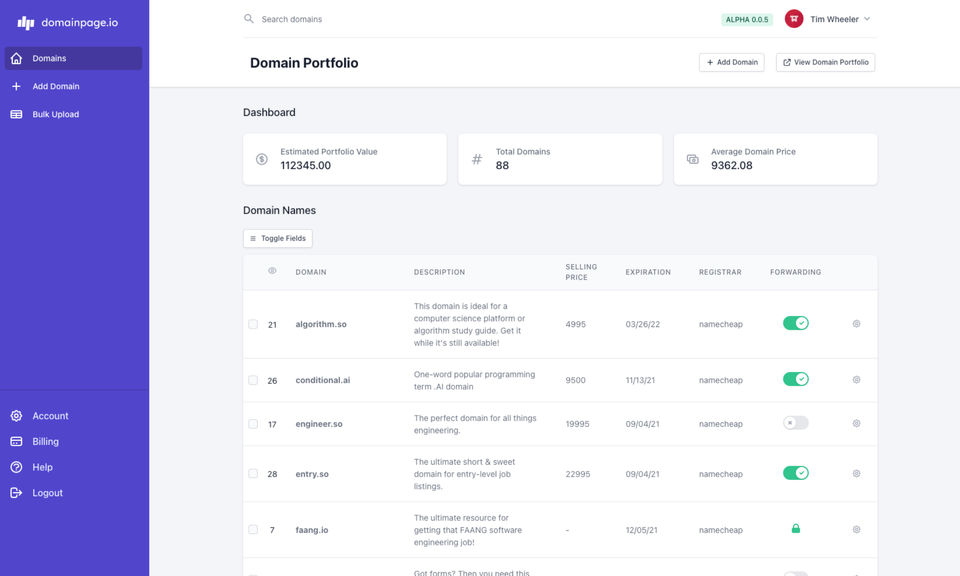Click the Billing card icon

[17, 441]
